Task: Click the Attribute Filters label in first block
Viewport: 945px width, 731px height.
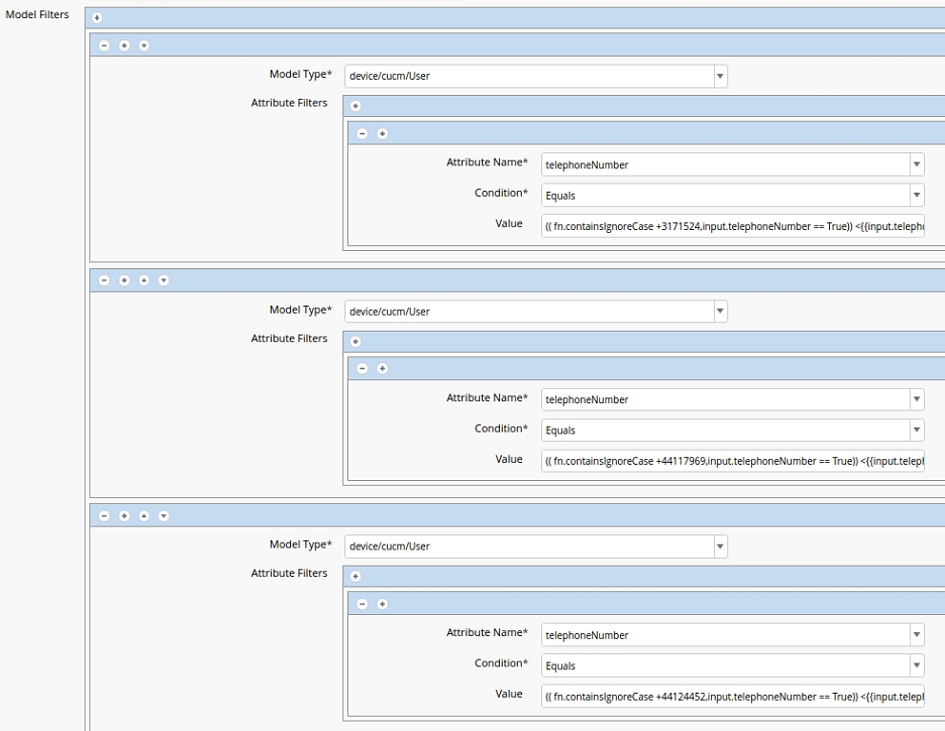Action: 289,102
